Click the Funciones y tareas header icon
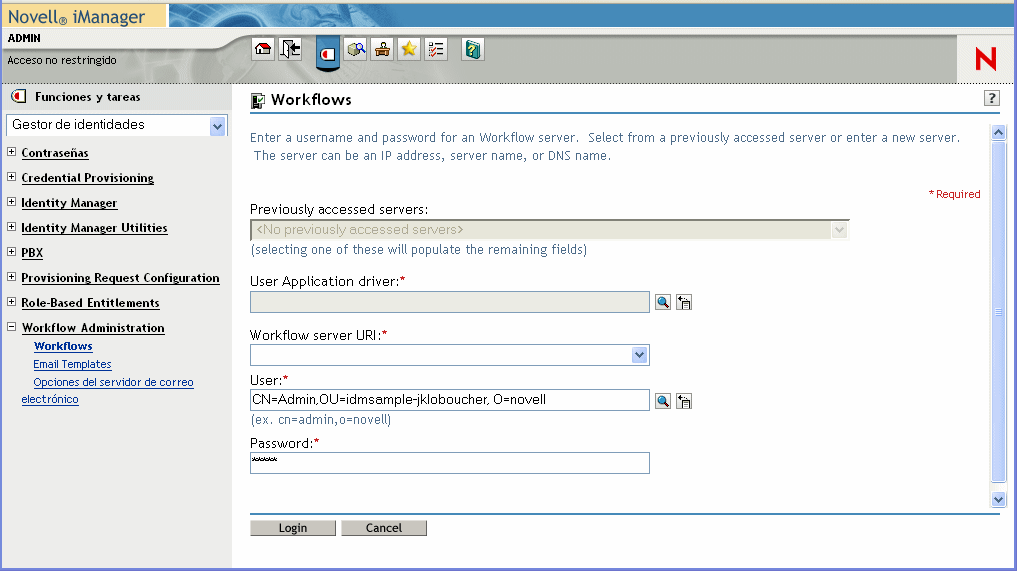This screenshot has height=571, width=1017. (x=19, y=97)
